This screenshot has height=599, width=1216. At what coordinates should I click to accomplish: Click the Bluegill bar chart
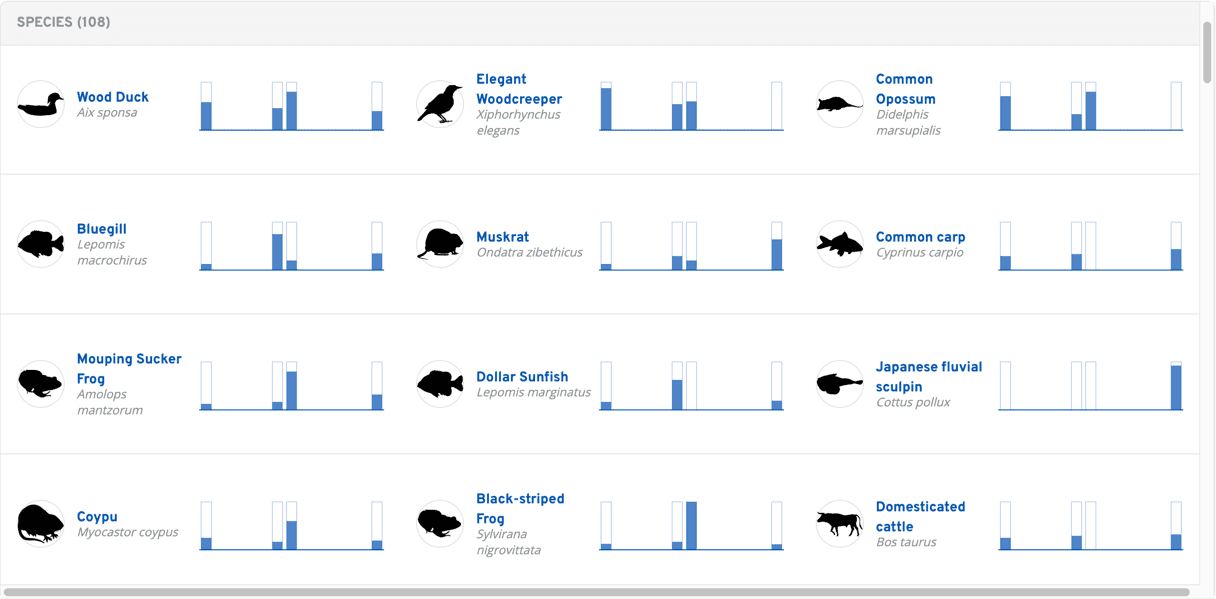point(290,244)
